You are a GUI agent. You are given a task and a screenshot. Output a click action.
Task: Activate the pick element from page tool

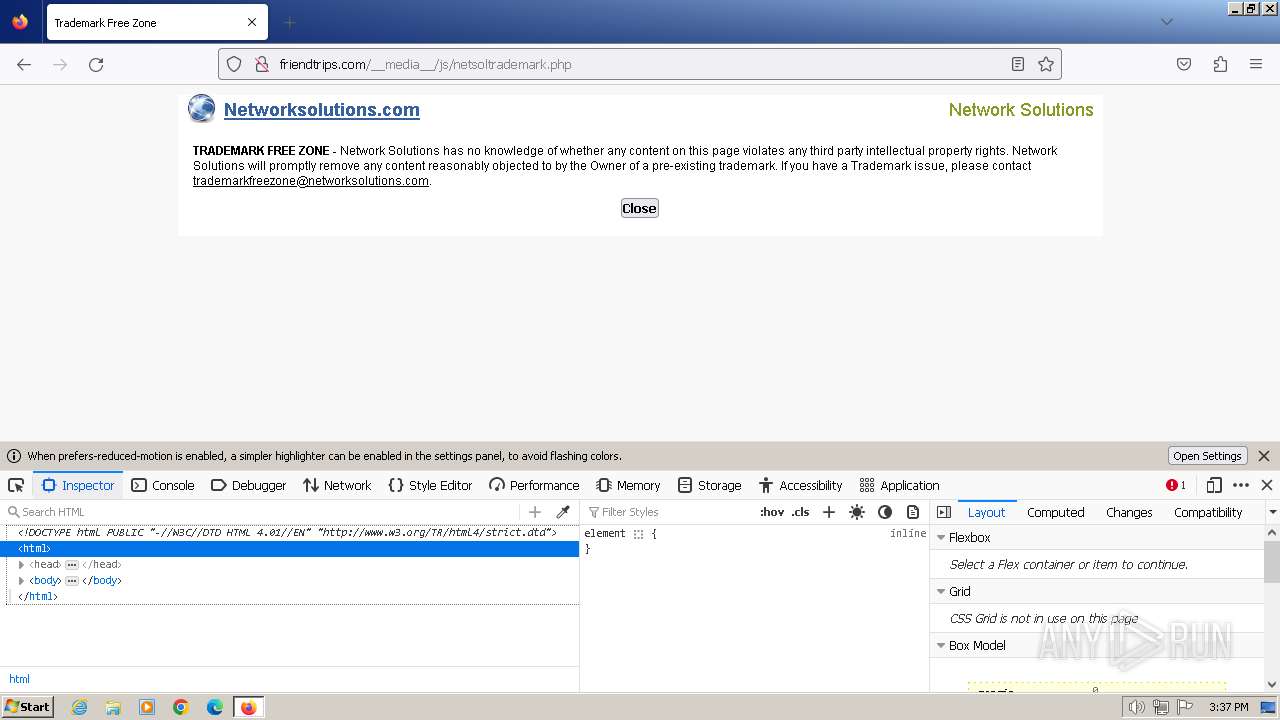point(16,485)
